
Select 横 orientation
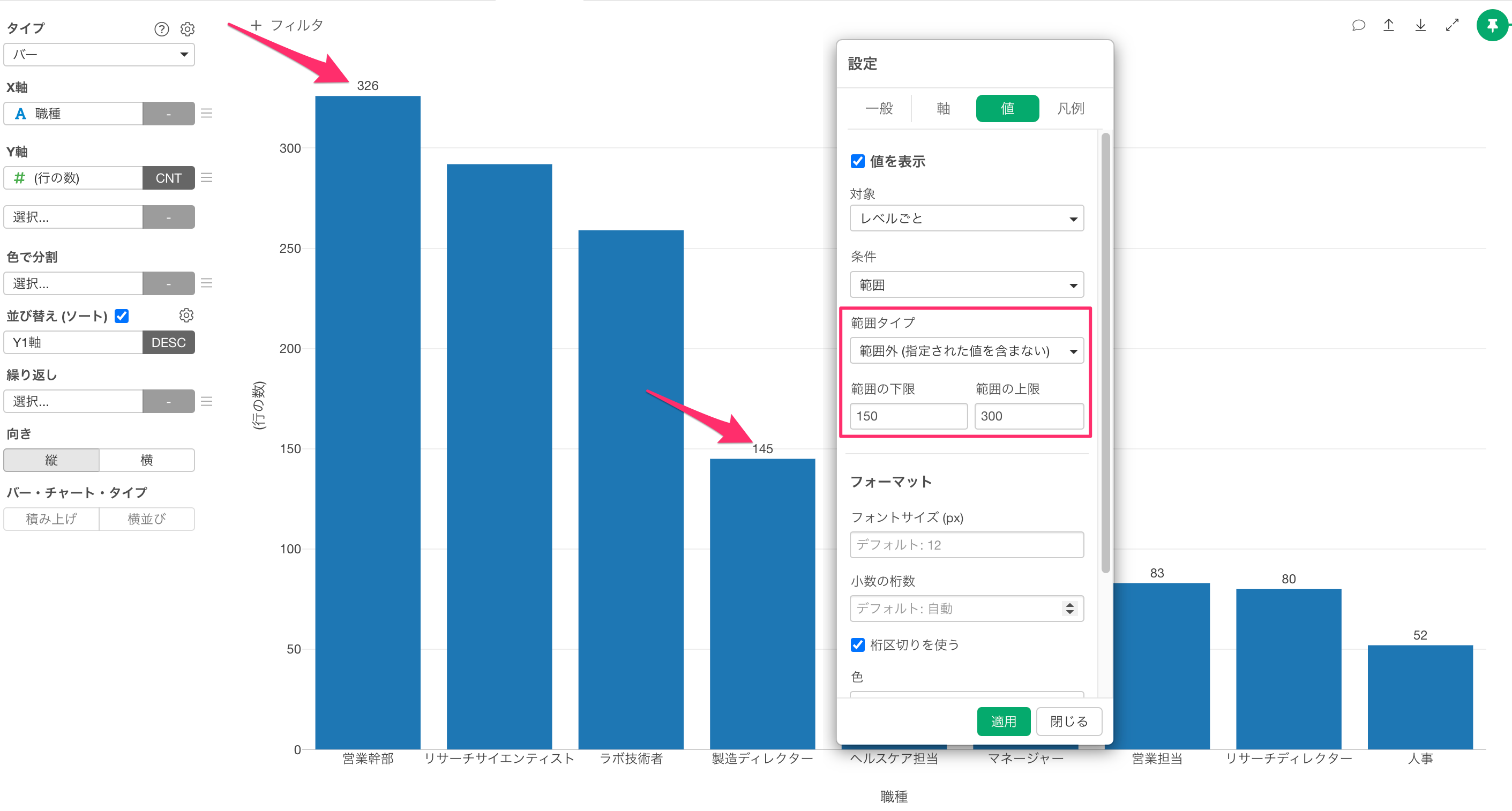(x=147, y=460)
